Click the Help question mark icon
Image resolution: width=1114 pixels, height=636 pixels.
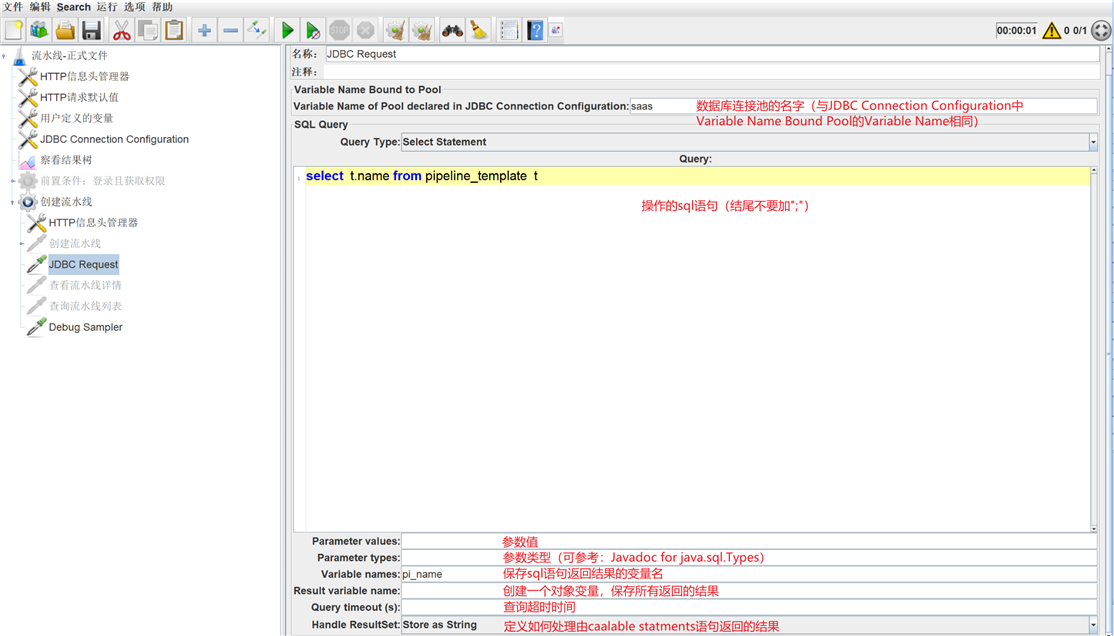[535, 31]
